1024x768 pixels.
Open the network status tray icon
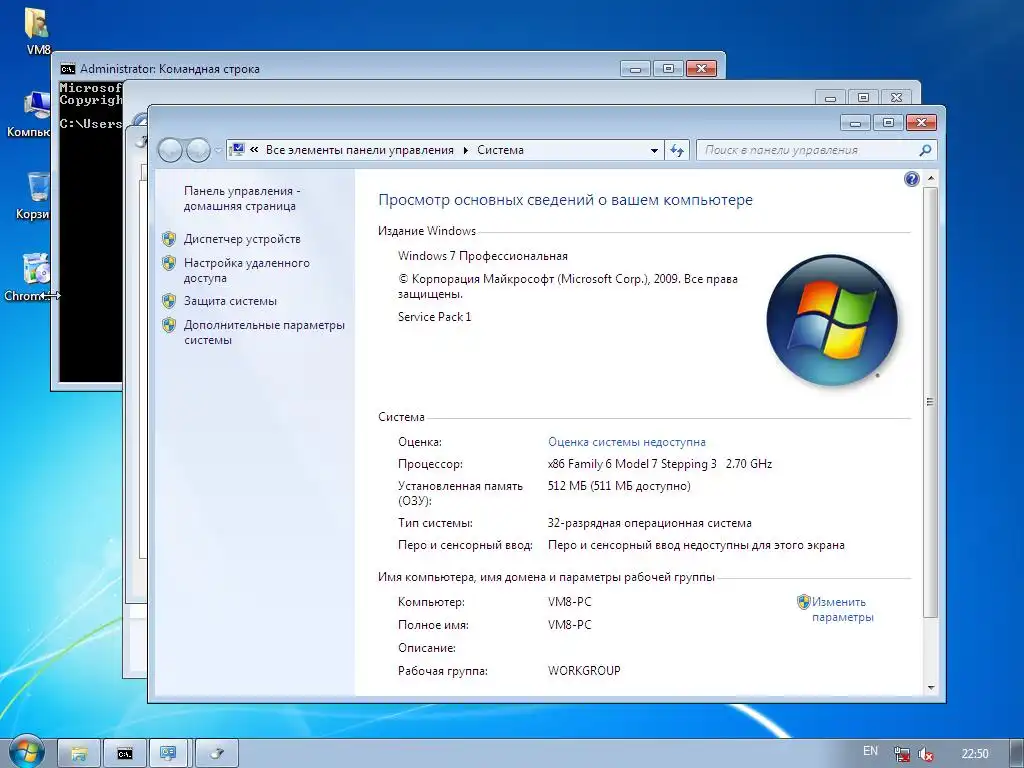click(x=902, y=754)
